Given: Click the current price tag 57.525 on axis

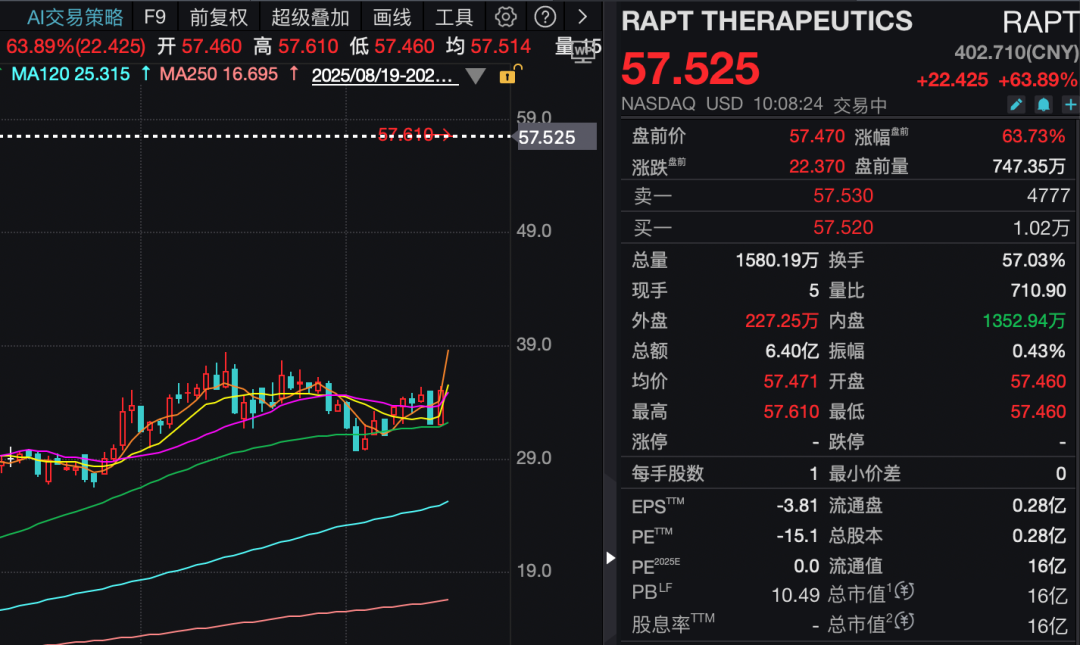Looking at the screenshot, I should [555, 137].
